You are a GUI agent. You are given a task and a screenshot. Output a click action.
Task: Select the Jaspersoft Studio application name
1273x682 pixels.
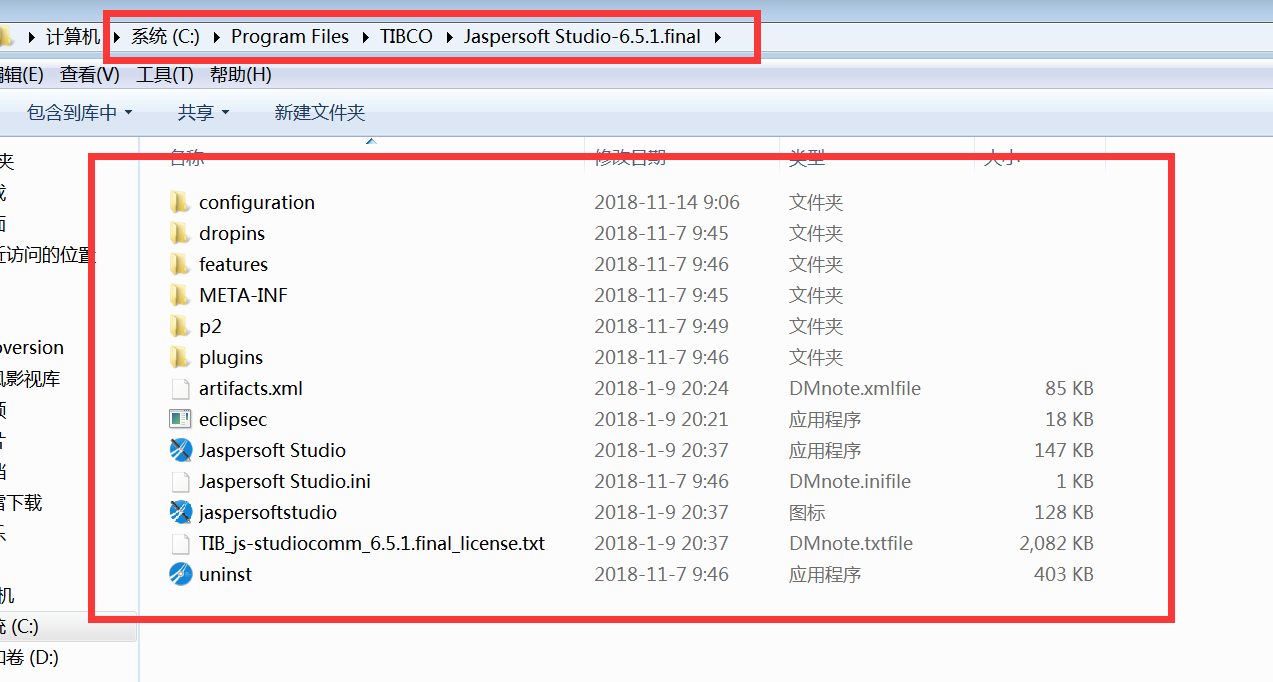tap(272, 450)
